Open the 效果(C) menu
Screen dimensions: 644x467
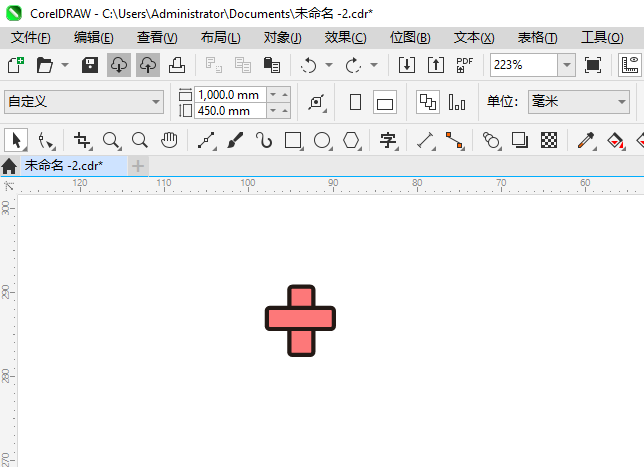pos(345,38)
